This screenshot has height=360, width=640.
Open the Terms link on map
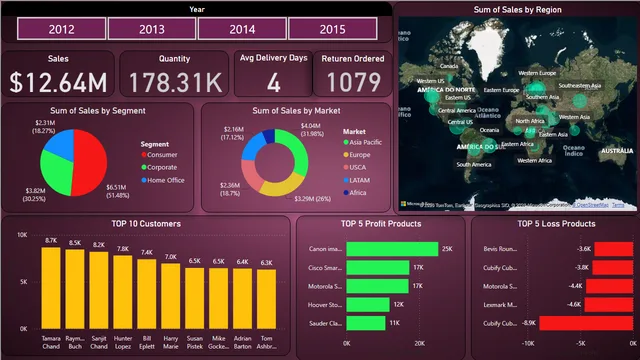pyautogui.click(x=618, y=205)
